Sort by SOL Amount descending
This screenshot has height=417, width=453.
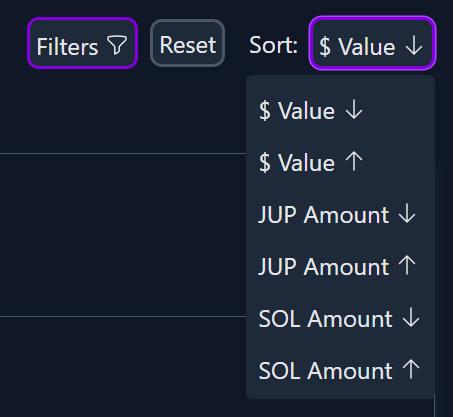(x=340, y=318)
